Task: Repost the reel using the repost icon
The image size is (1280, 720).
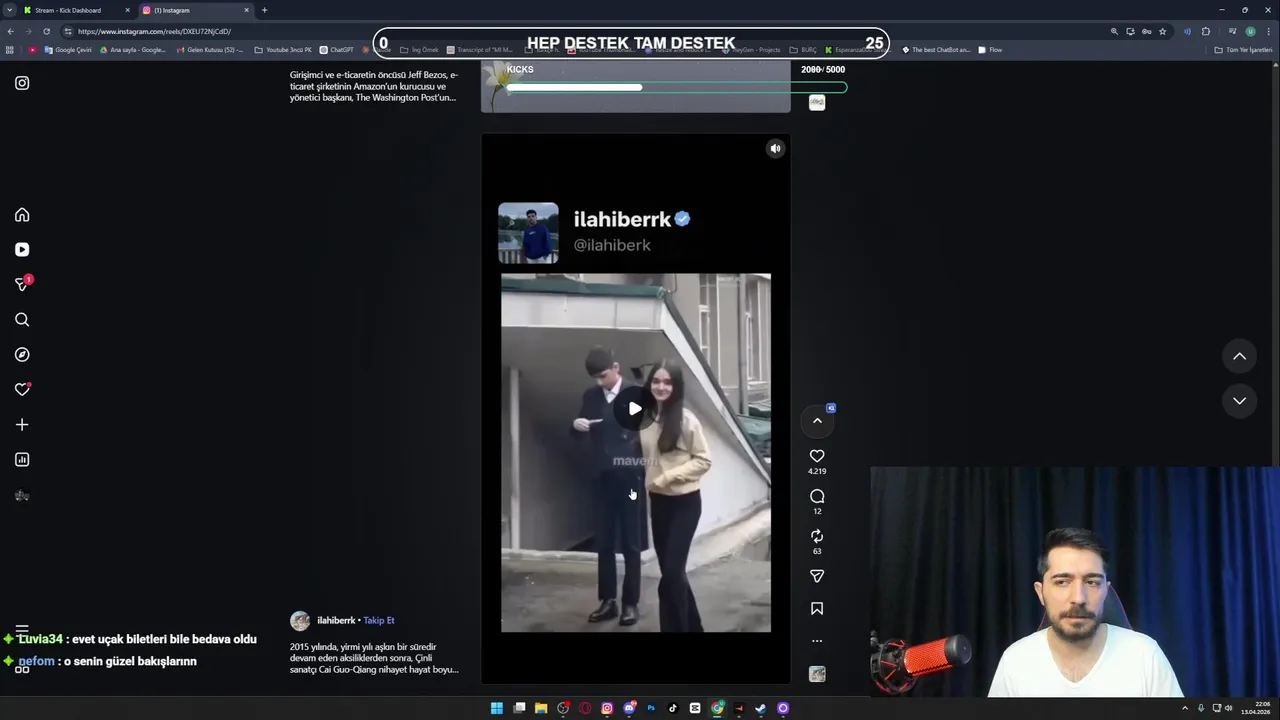Action: click(817, 536)
